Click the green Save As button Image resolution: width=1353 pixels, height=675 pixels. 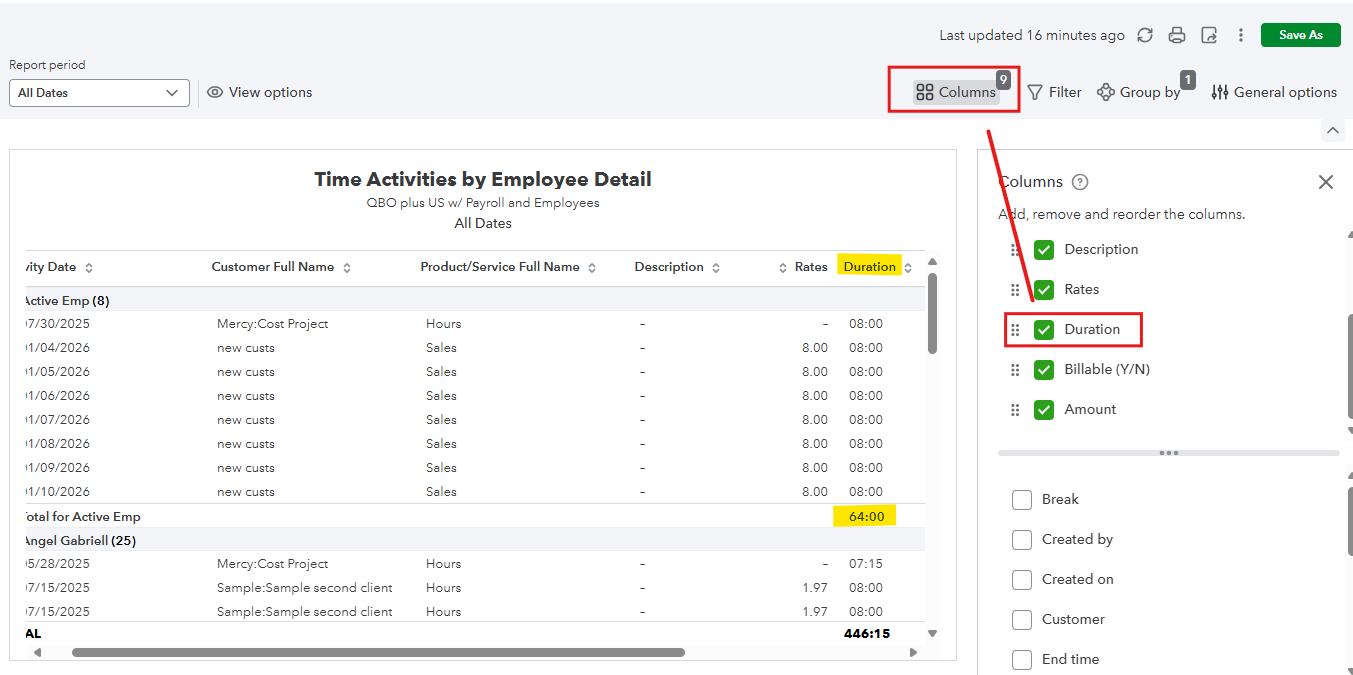coord(1300,35)
